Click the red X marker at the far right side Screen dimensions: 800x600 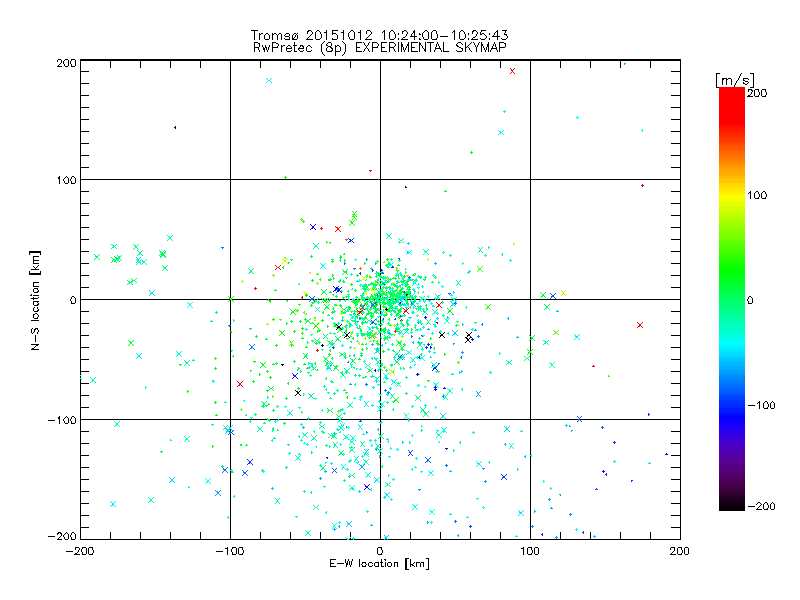click(640, 325)
